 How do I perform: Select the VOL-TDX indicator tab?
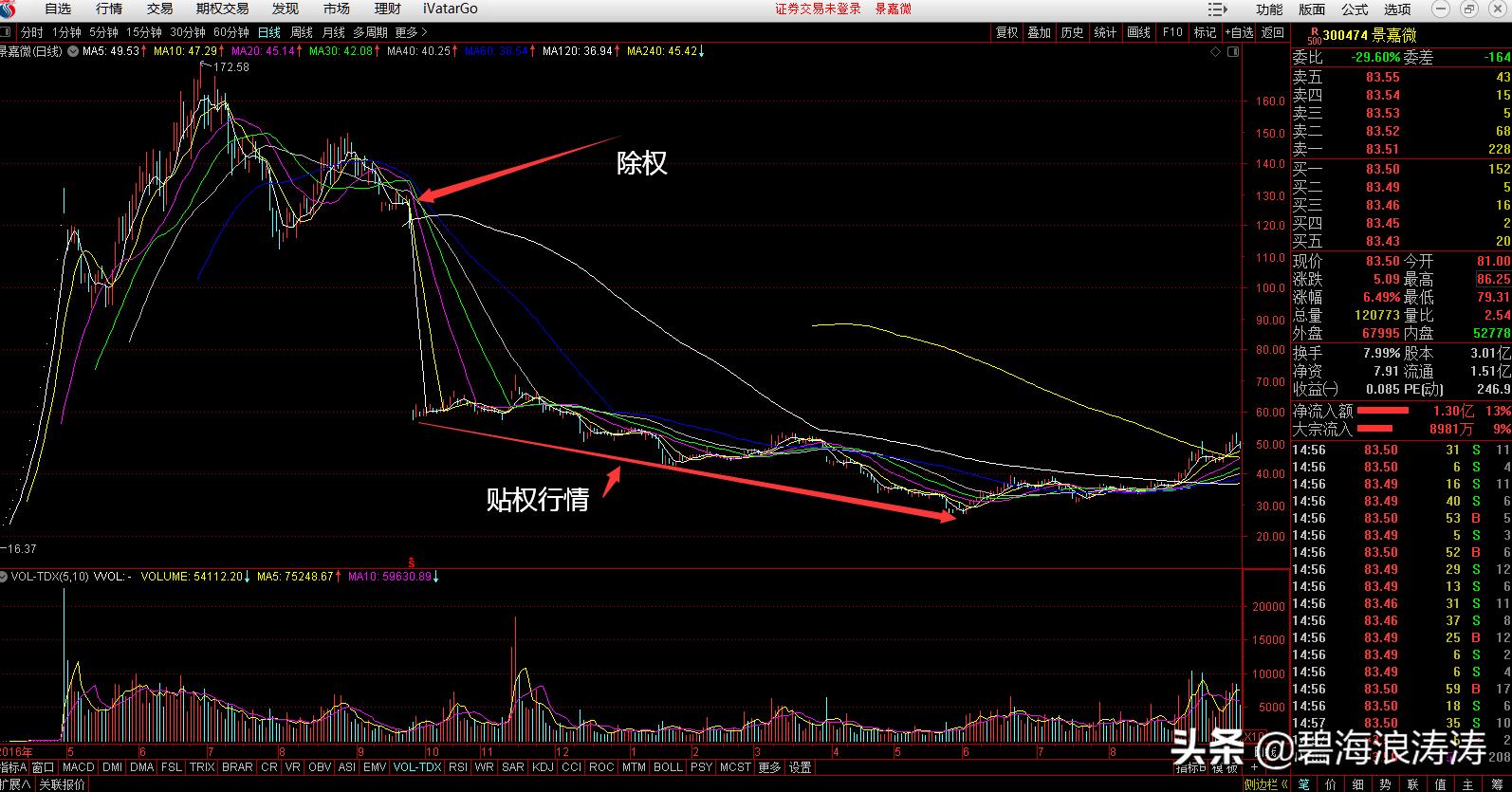click(x=417, y=767)
